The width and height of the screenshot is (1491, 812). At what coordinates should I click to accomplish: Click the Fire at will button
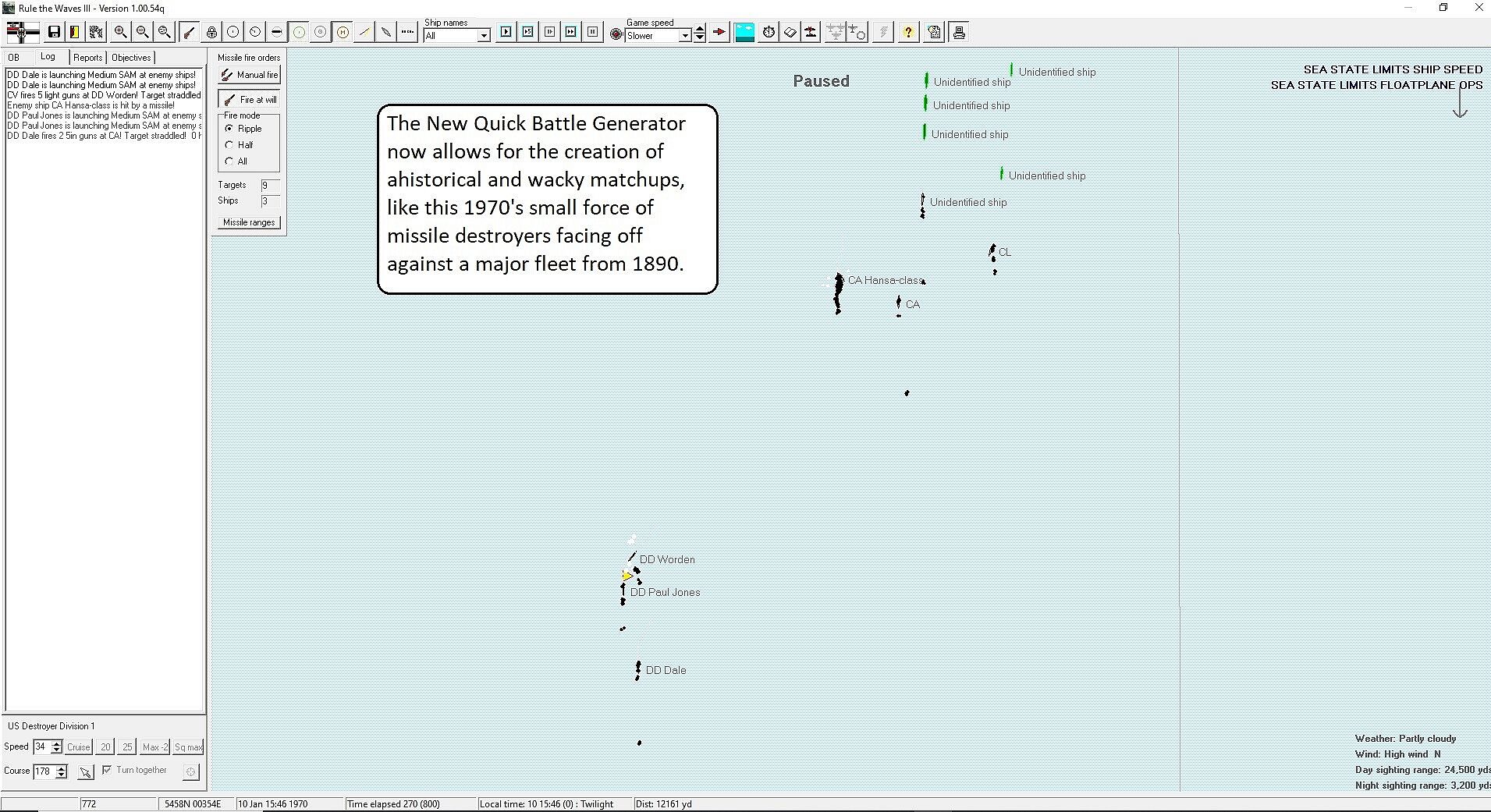click(x=249, y=99)
